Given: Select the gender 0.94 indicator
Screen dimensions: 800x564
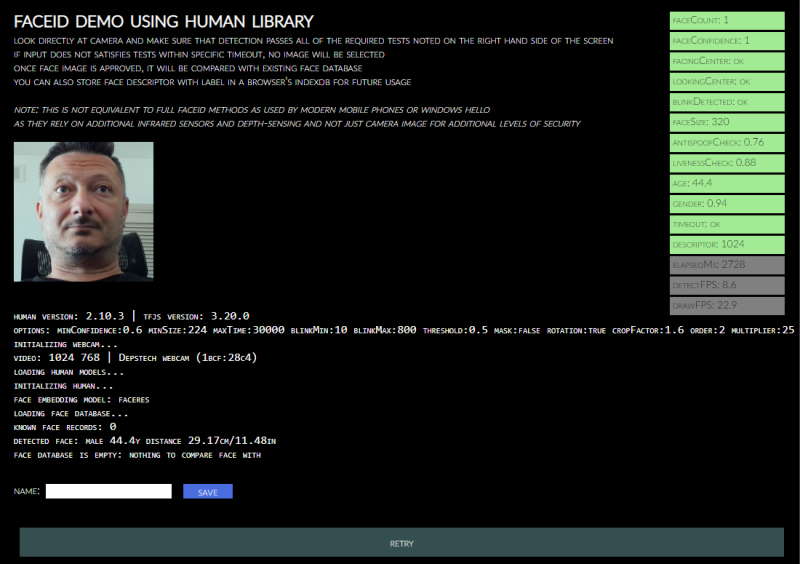Looking at the screenshot, I should tap(727, 204).
